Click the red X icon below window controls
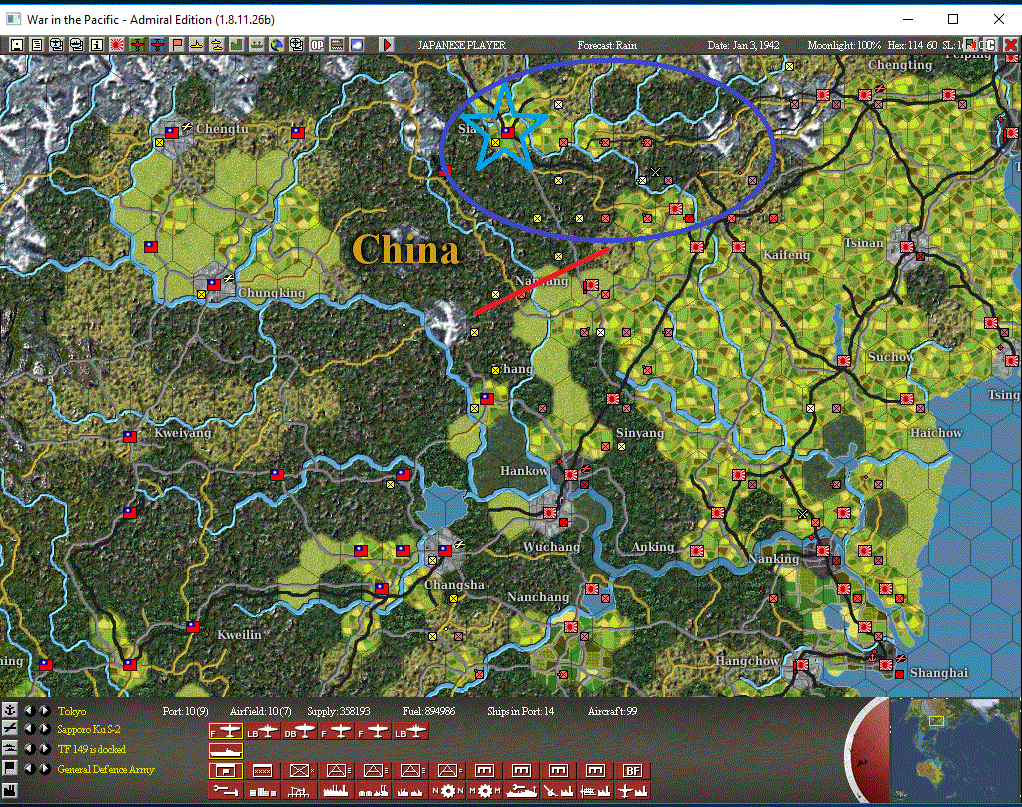 [1010, 45]
